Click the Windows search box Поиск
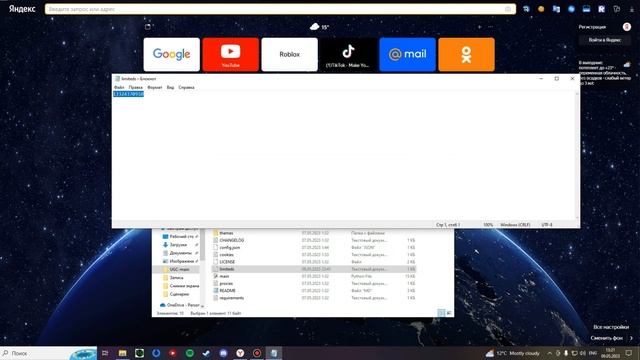The image size is (640, 360). (49, 353)
